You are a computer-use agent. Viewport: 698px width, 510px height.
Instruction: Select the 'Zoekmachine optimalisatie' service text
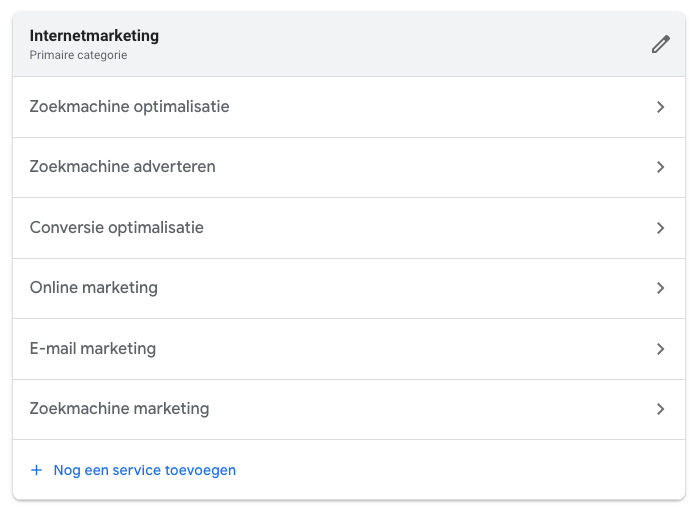[130, 107]
